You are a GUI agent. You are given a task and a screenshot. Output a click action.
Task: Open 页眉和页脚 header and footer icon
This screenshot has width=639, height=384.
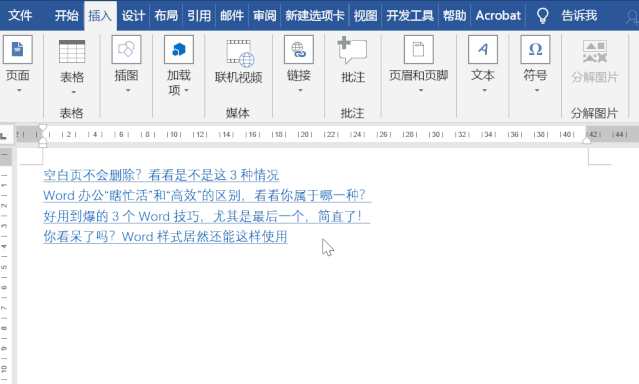[x=419, y=49]
